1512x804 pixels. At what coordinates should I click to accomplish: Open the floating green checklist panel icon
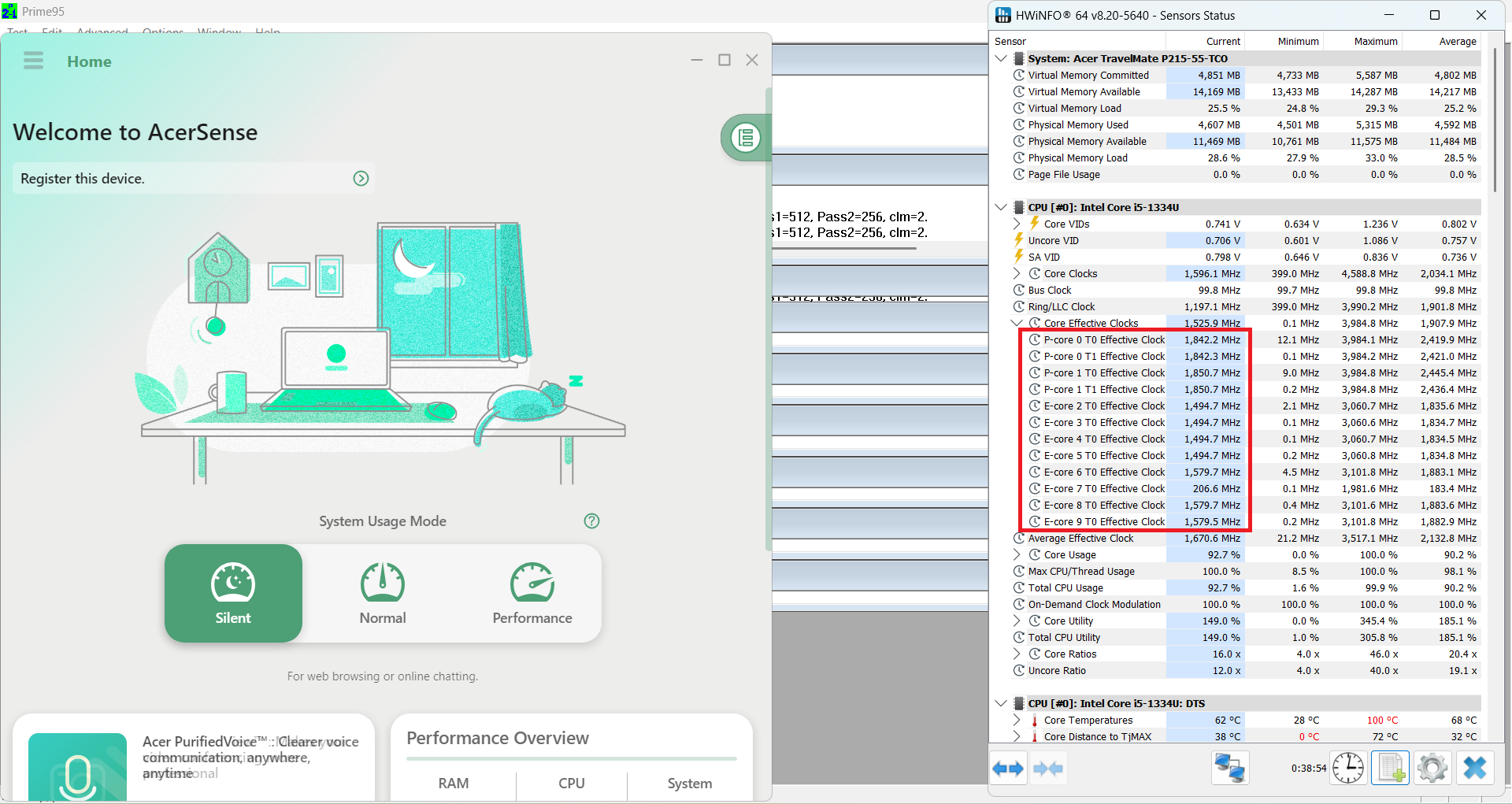pos(745,138)
